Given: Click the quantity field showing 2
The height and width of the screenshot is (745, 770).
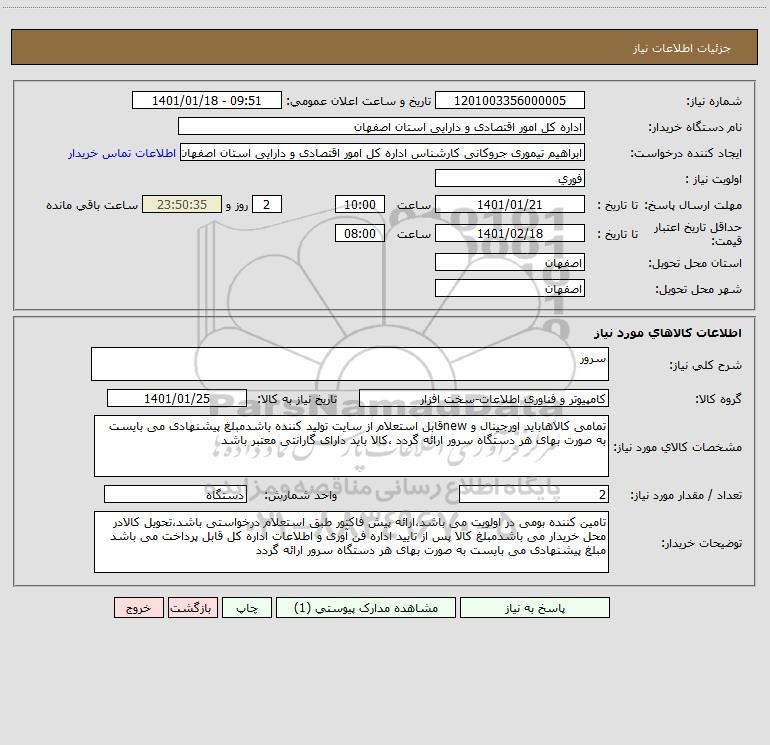Looking at the screenshot, I should pos(534,495).
